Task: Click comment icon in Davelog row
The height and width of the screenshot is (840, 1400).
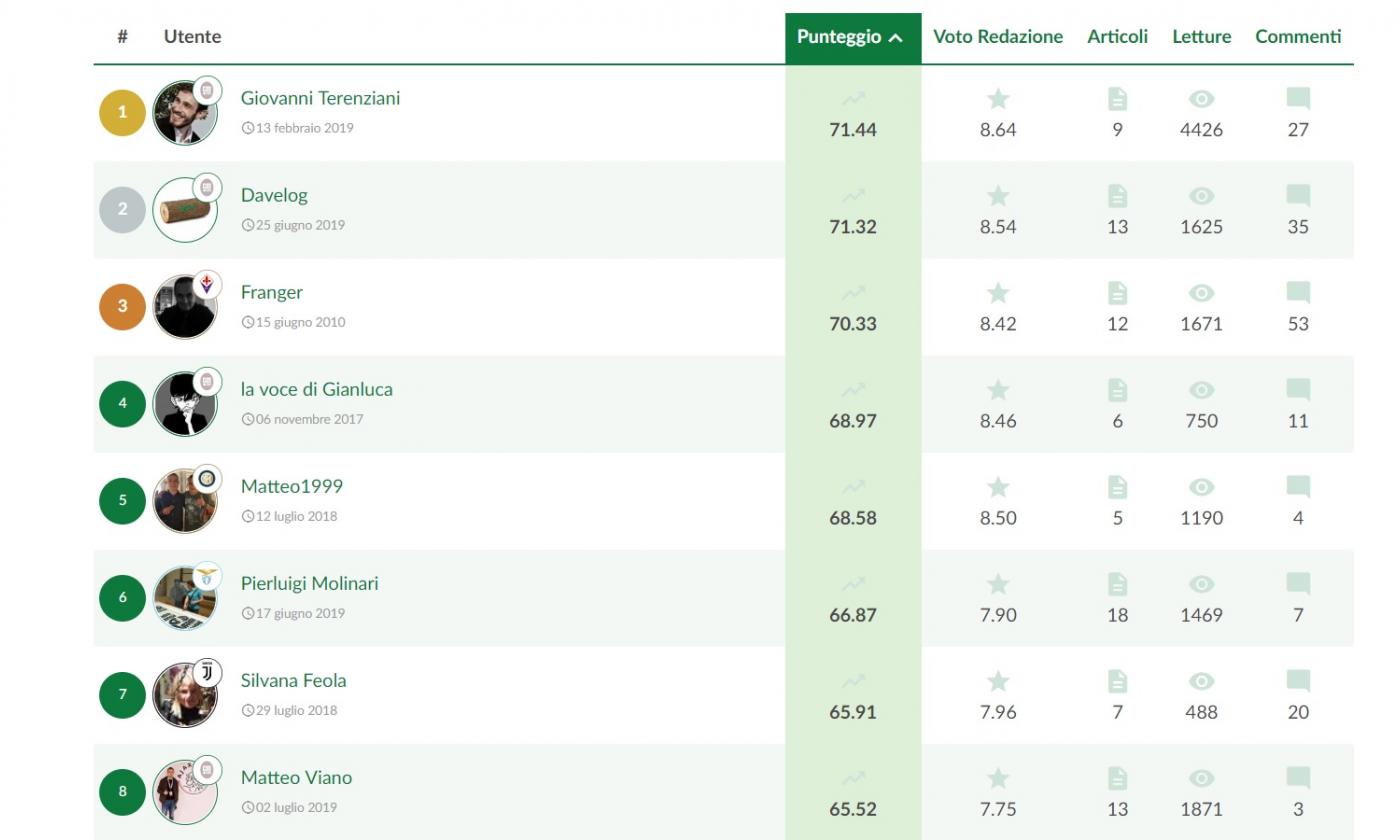Action: click(x=1298, y=196)
